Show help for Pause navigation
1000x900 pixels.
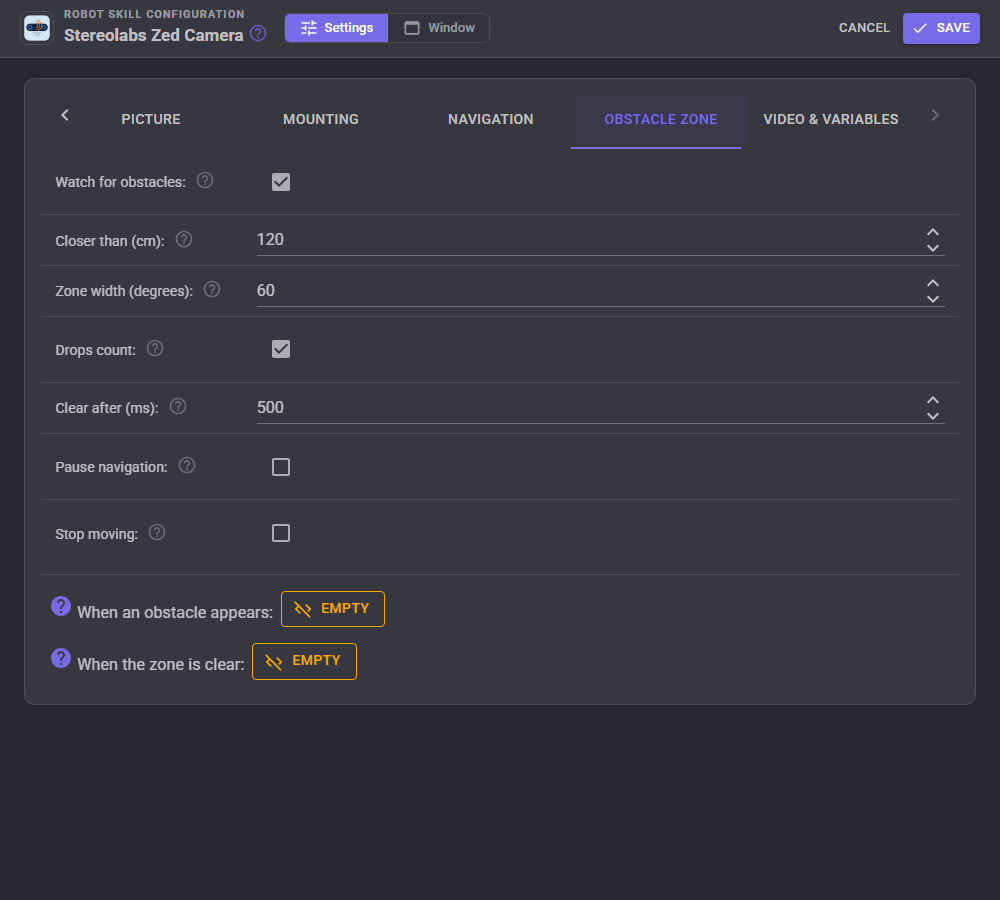pyautogui.click(x=187, y=466)
